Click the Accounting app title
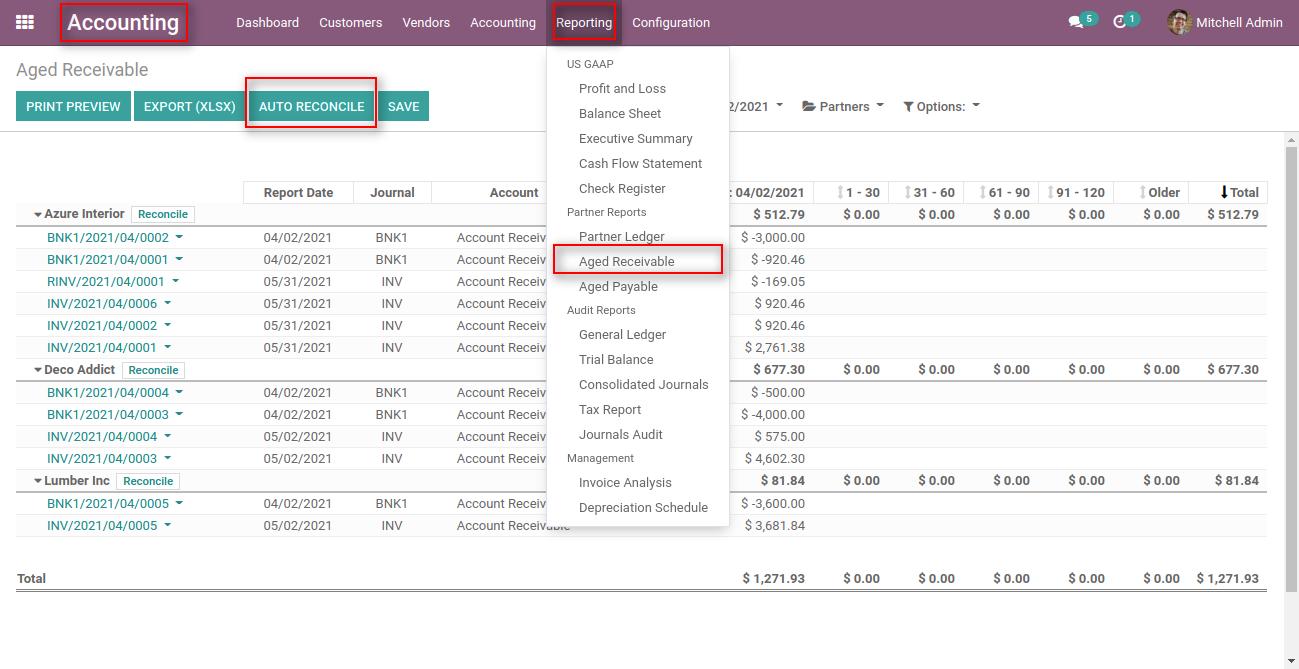The image size is (1299, 669). 123,22
